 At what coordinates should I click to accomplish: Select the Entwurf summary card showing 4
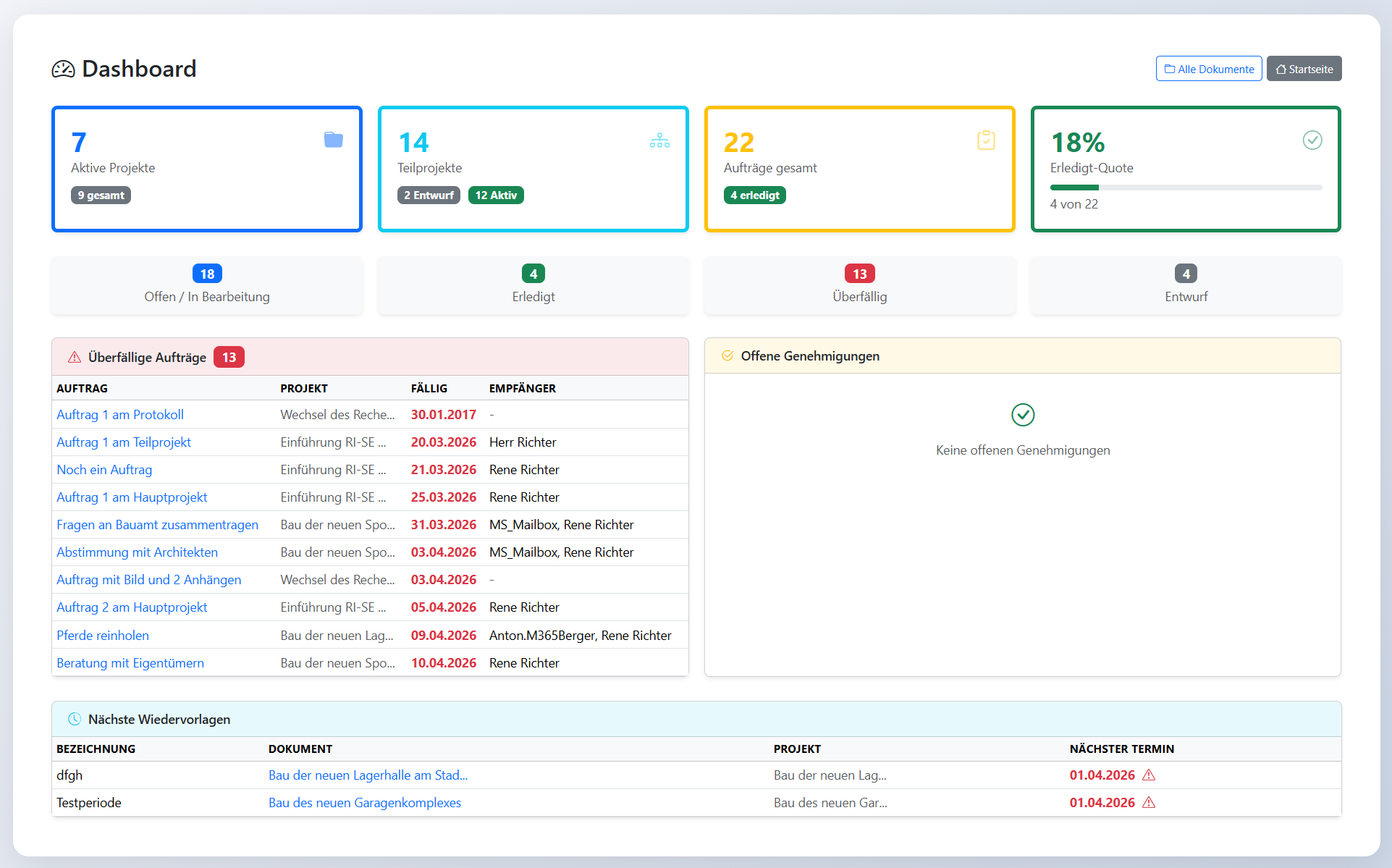click(x=1185, y=285)
